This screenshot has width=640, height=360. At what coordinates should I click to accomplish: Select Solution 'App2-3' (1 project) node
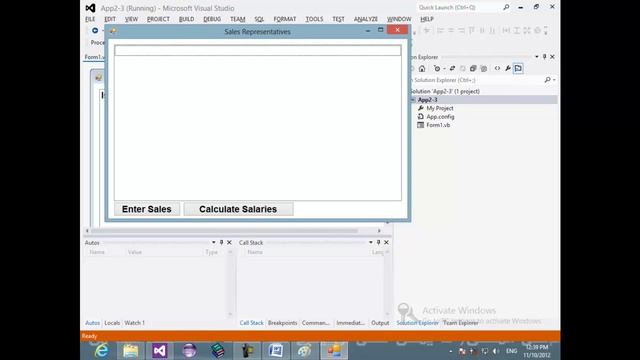444,91
